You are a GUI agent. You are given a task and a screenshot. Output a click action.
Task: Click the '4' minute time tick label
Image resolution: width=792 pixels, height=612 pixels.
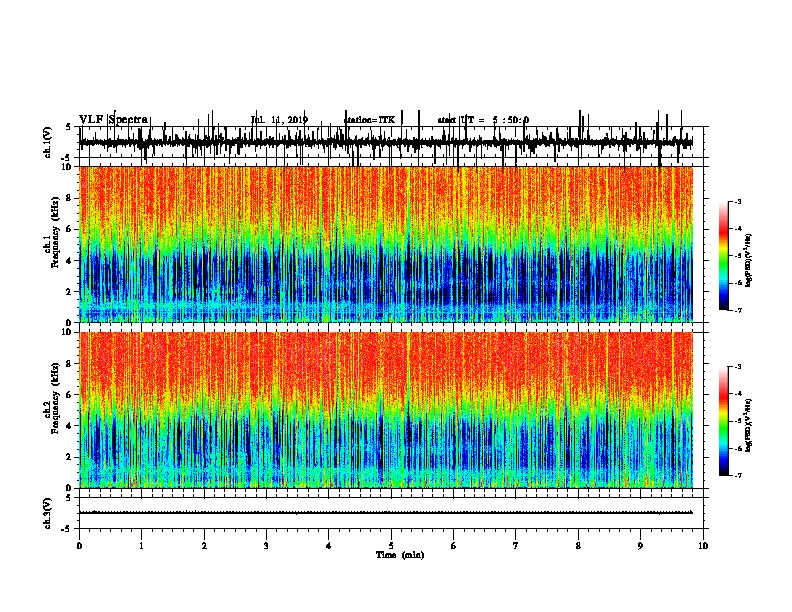pos(329,545)
